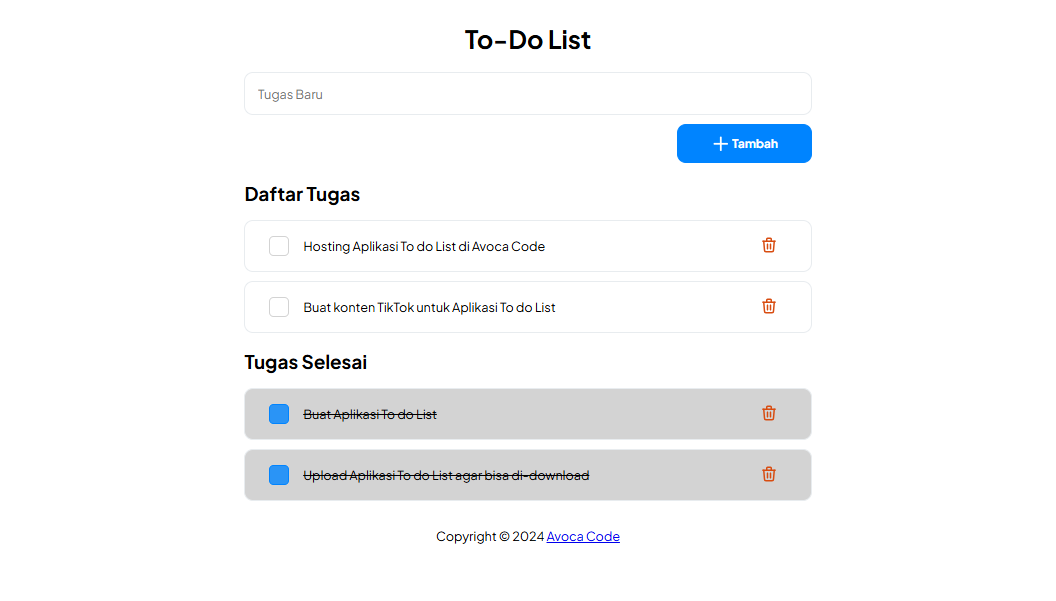Click the Tugas Selesai heading
Image resolution: width=1056 pixels, height=601 pixels.
pos(305,362)
